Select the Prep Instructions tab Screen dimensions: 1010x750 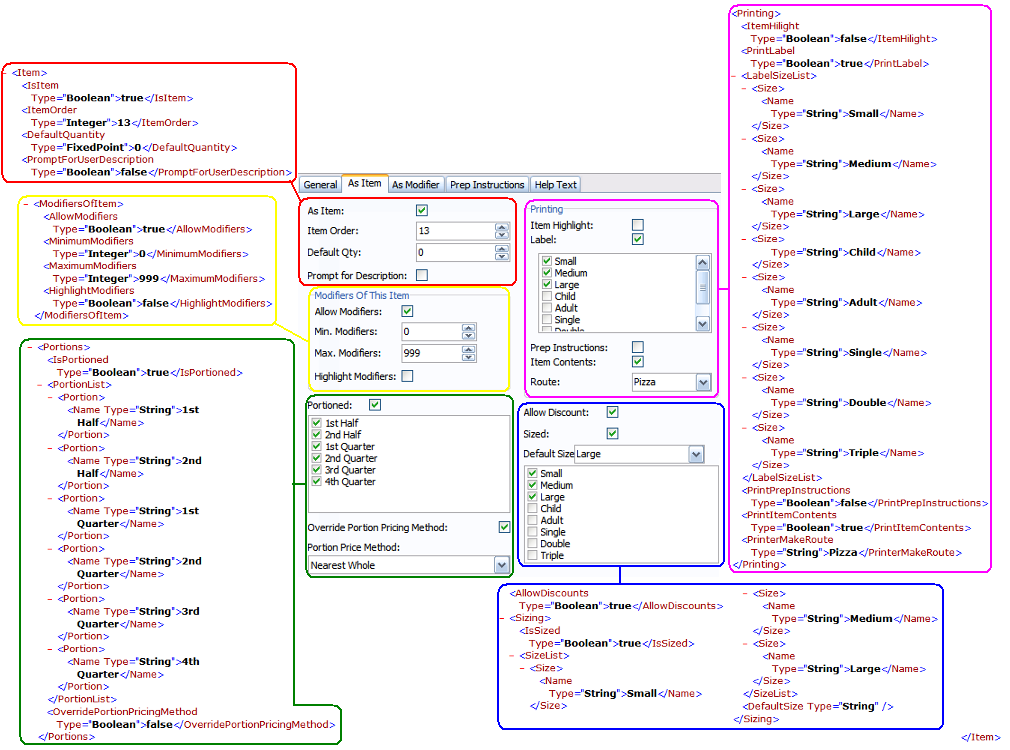coord(487,185)
